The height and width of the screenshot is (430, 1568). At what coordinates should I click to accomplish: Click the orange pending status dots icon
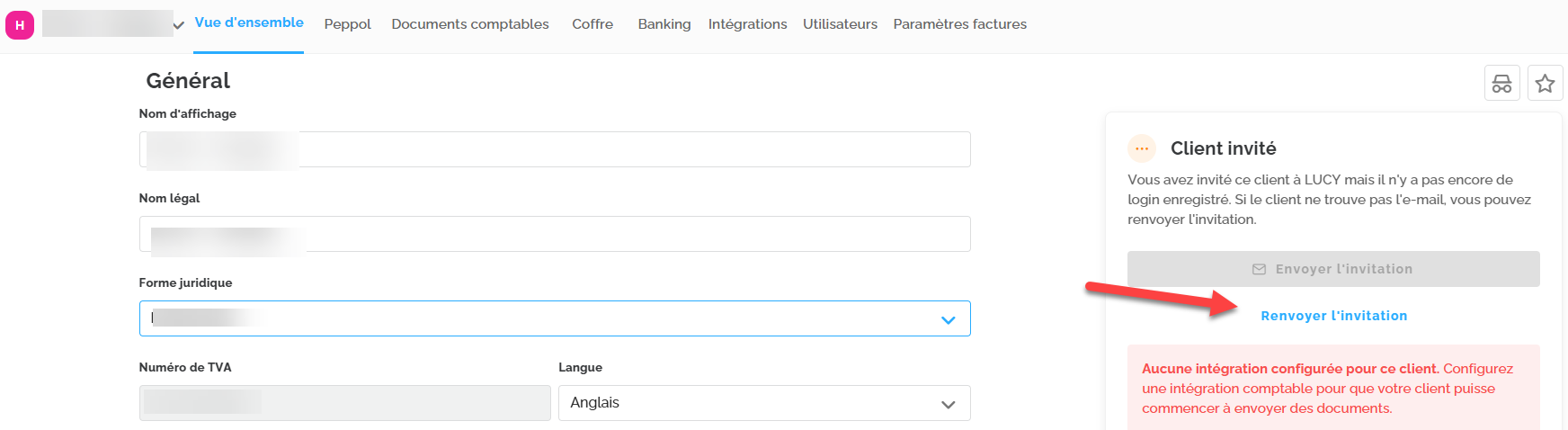(x=1141, y=148)
